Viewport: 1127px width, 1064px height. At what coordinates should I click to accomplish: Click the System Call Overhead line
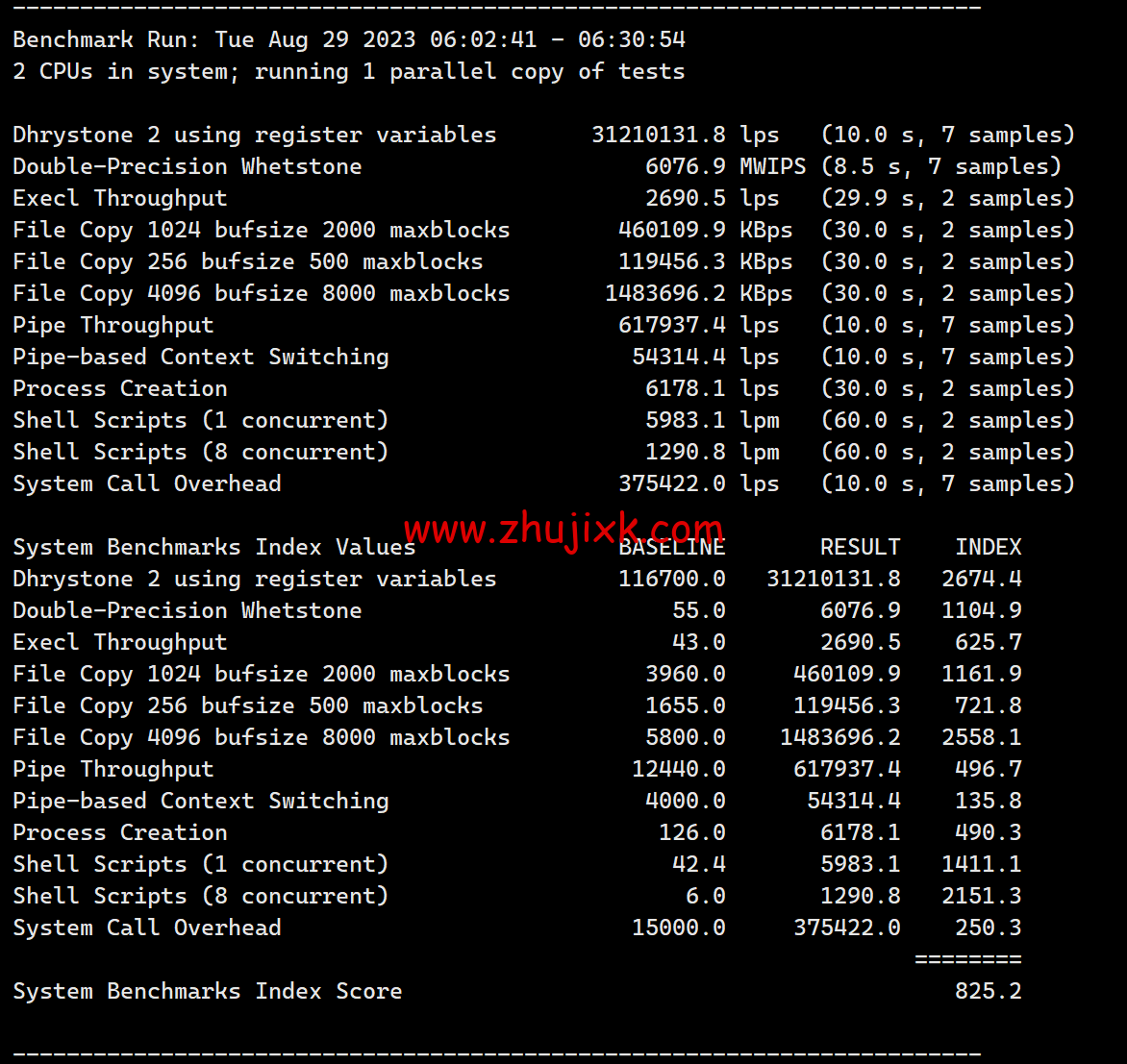(x=146, y=483)
